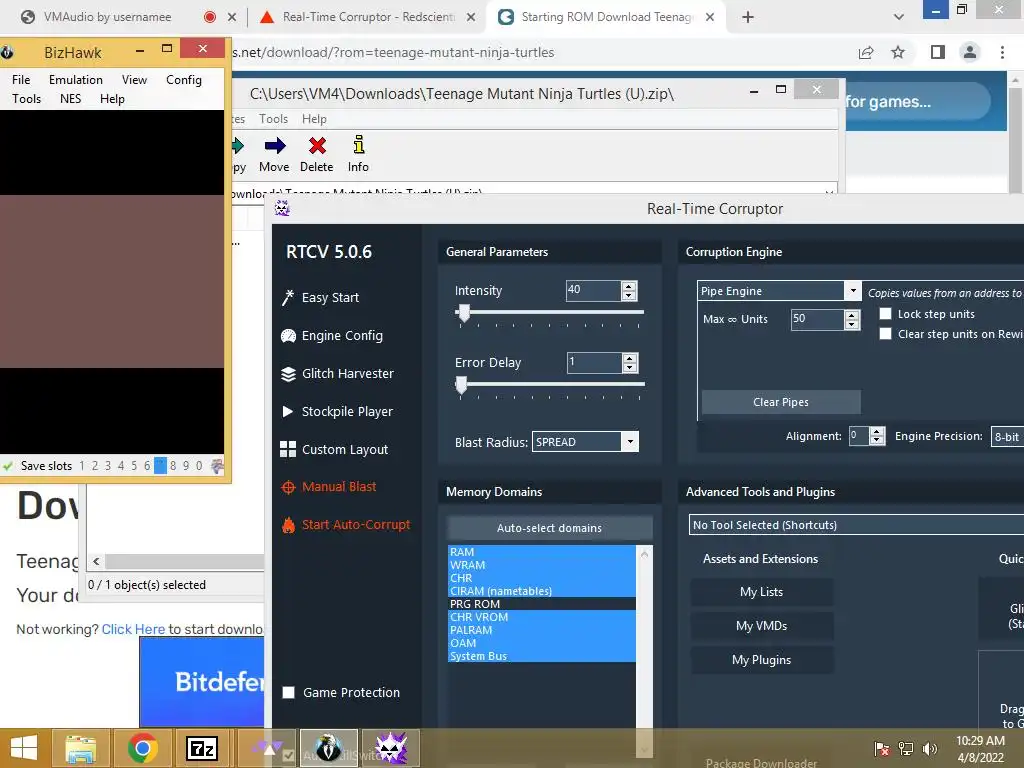Click Auto-select domains button
The height and width of the screenshot is (768, 1024).
549,528
